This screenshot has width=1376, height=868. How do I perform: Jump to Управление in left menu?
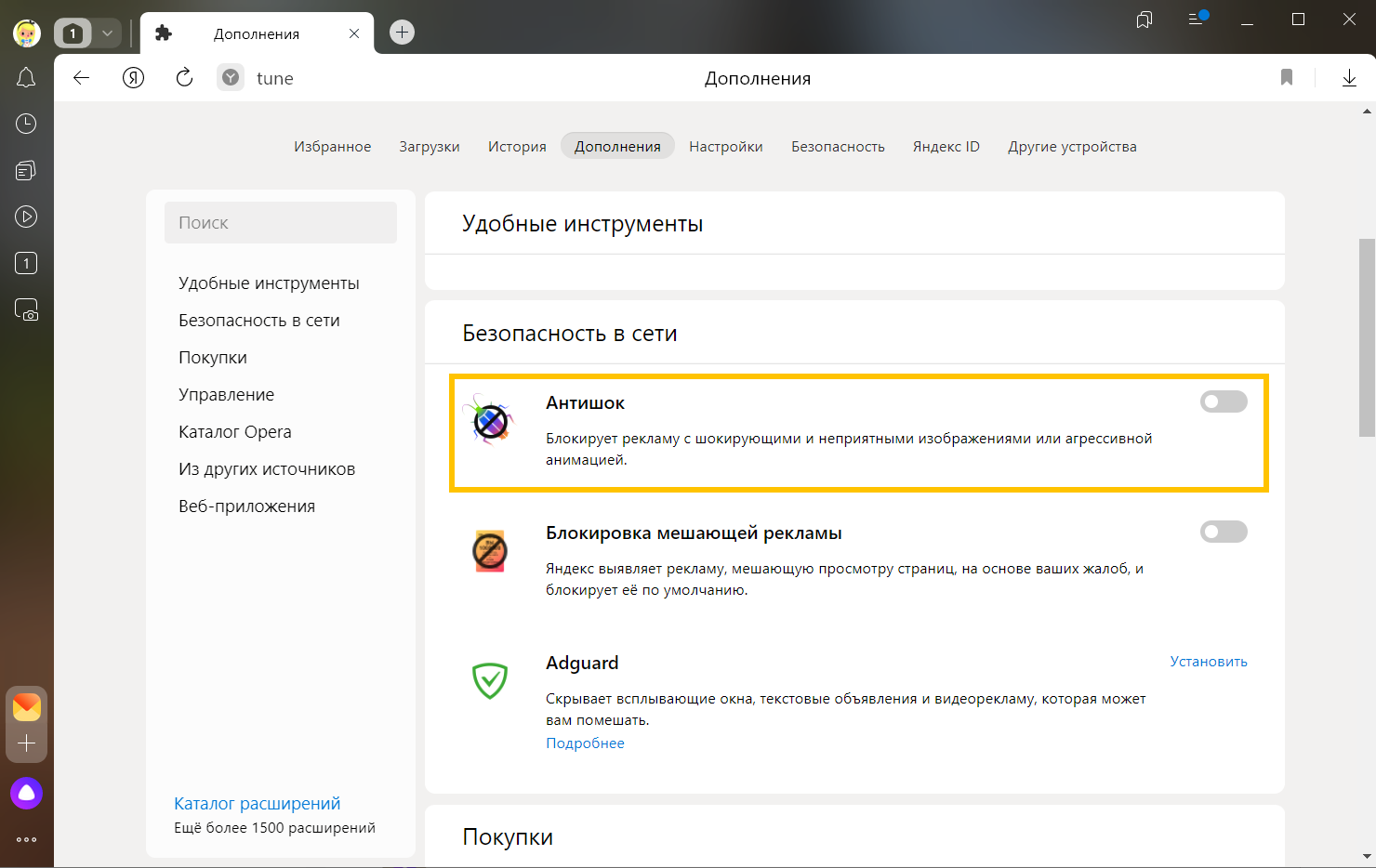coord(226,395)
